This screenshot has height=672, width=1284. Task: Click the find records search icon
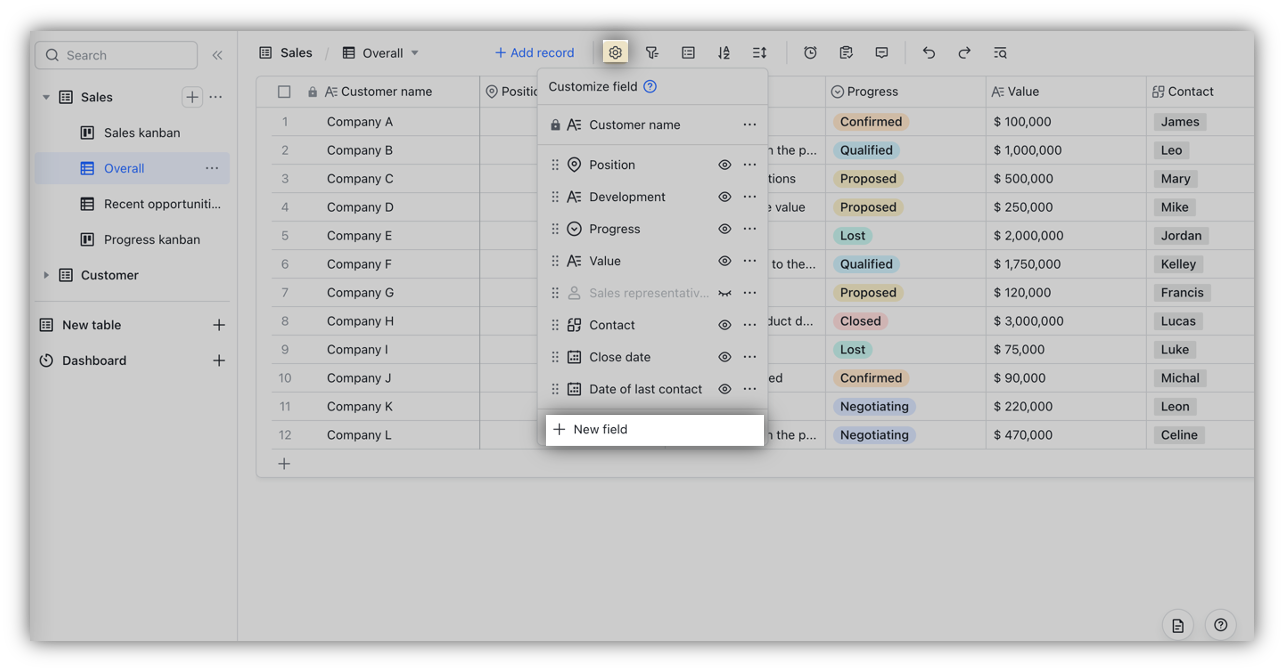(x=1000, y=52)
